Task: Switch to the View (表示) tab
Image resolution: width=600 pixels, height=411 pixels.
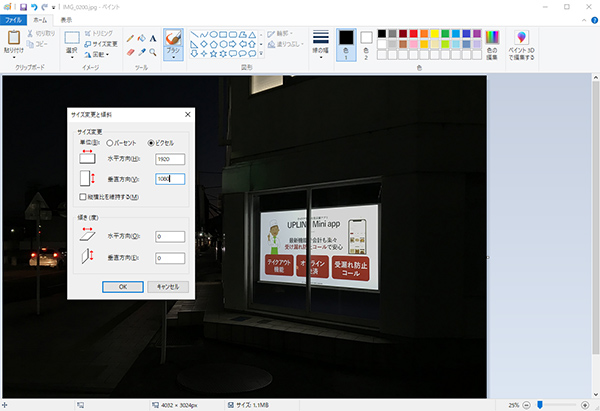Action: click(x=66, y=20)
